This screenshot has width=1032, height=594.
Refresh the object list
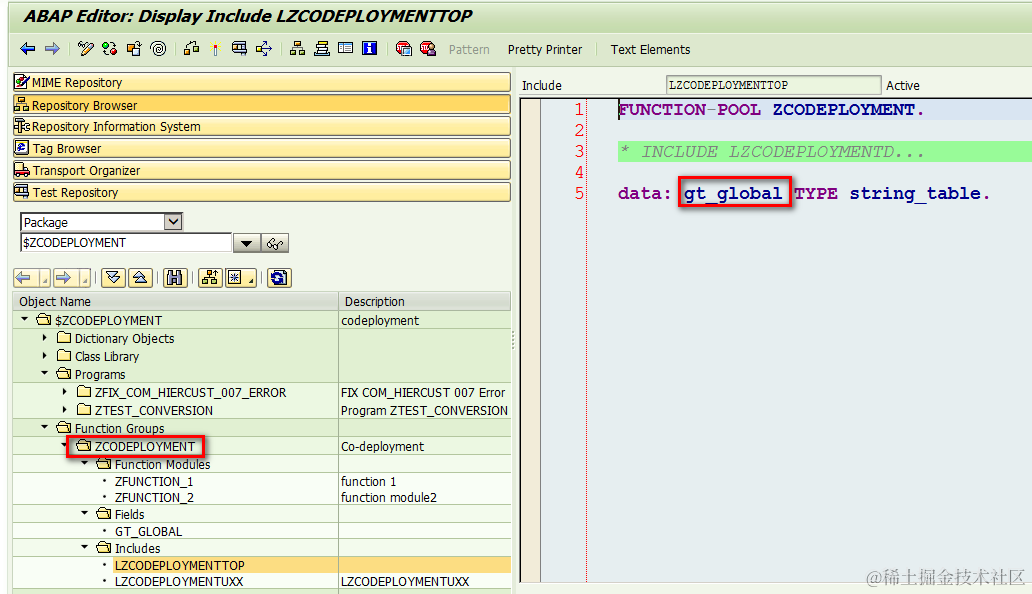click(x=279, y=278)
